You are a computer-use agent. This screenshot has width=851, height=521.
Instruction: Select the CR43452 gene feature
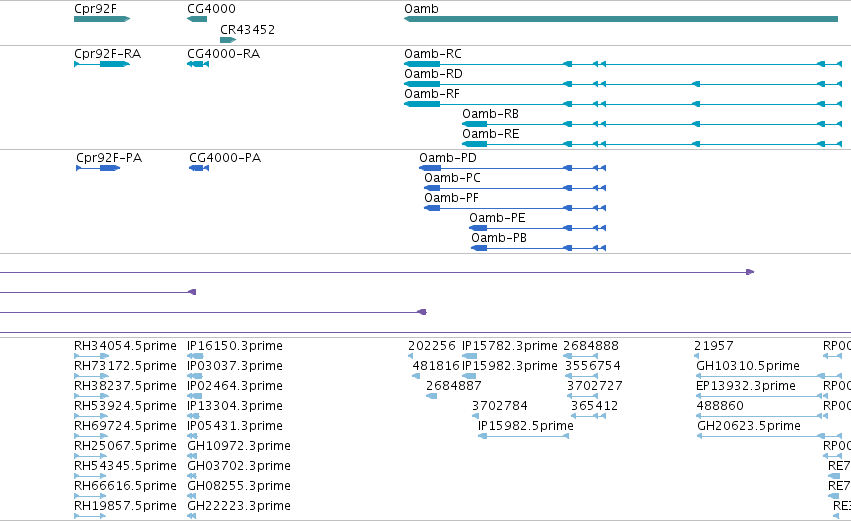[x=228, y=40]
